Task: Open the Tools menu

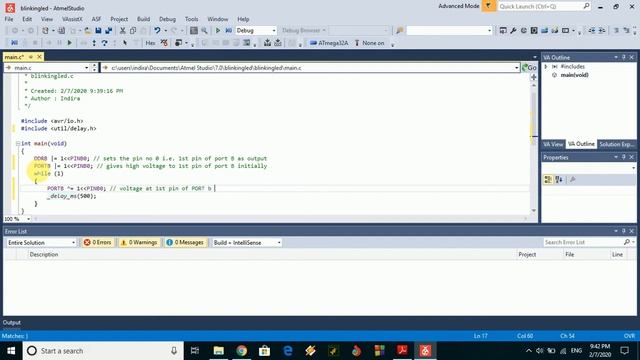Action: point(191,19)
